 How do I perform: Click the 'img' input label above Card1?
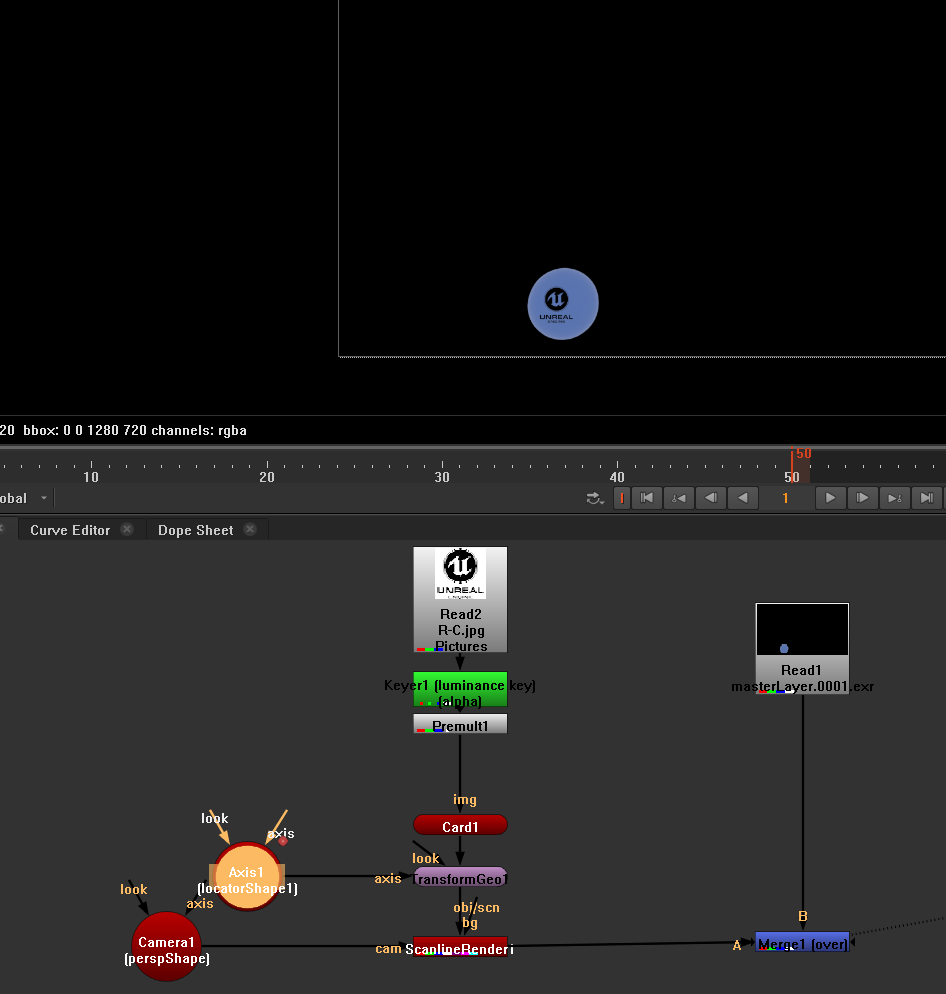coord(465,799)
